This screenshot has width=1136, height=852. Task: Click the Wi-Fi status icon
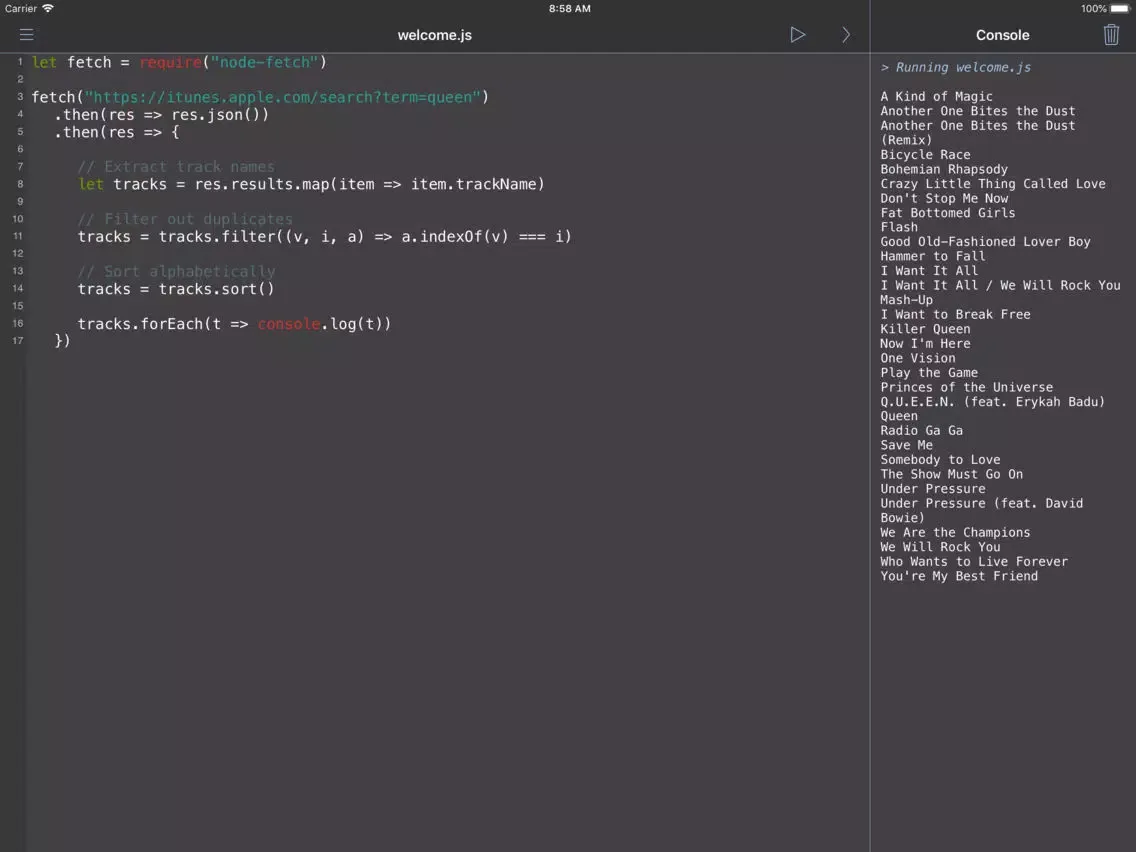coord(48,9)
